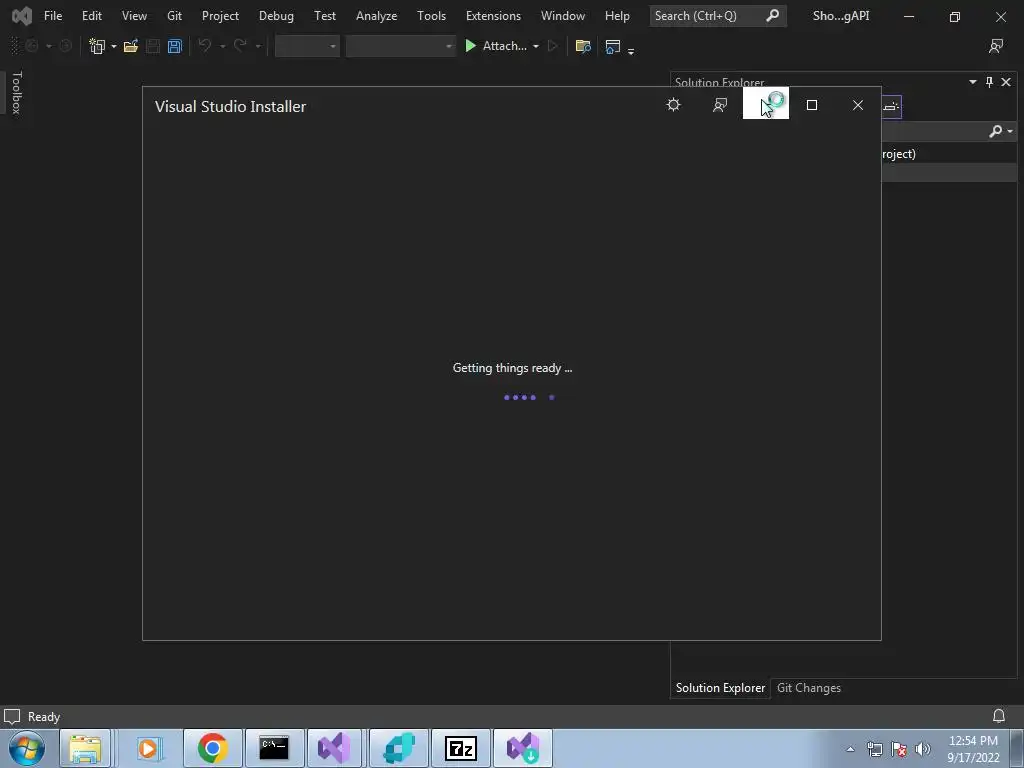Open the File menu
The width and height of the screenshot is (1024, 768).
click(53, 16)
